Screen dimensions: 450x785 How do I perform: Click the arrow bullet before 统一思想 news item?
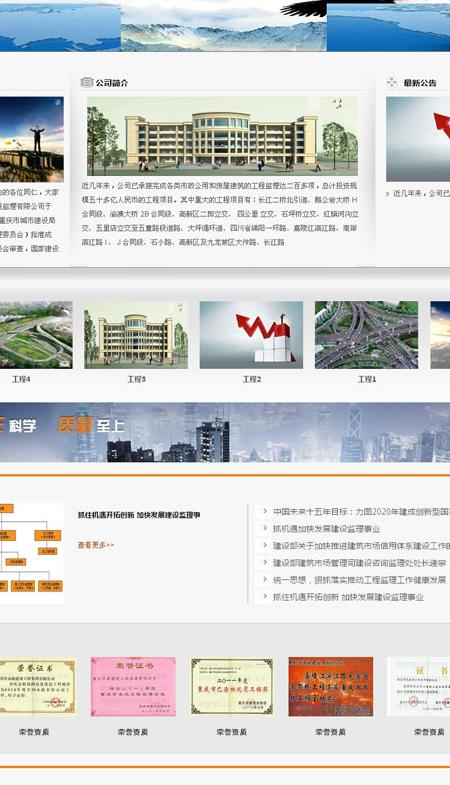tap(265, 579)
